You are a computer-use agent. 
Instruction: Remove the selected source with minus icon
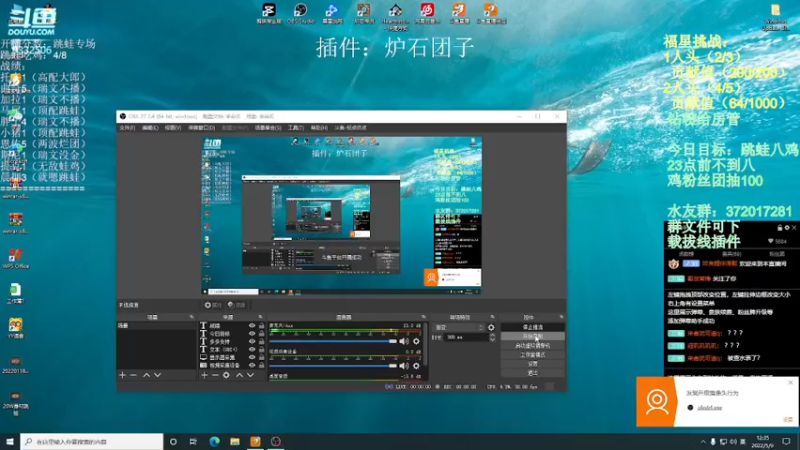[215, 375]
